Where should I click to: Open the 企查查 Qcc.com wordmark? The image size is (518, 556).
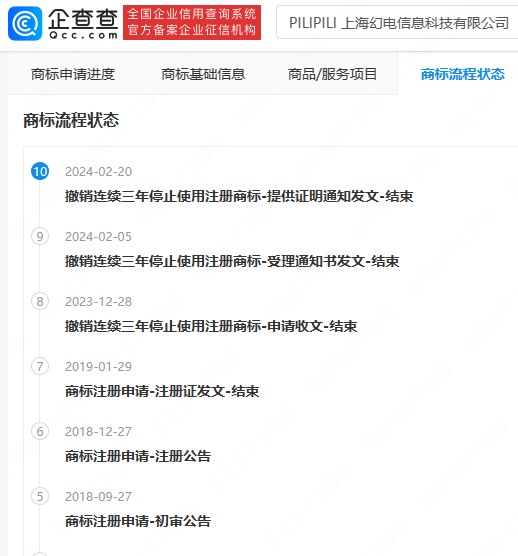pos(83,23)
